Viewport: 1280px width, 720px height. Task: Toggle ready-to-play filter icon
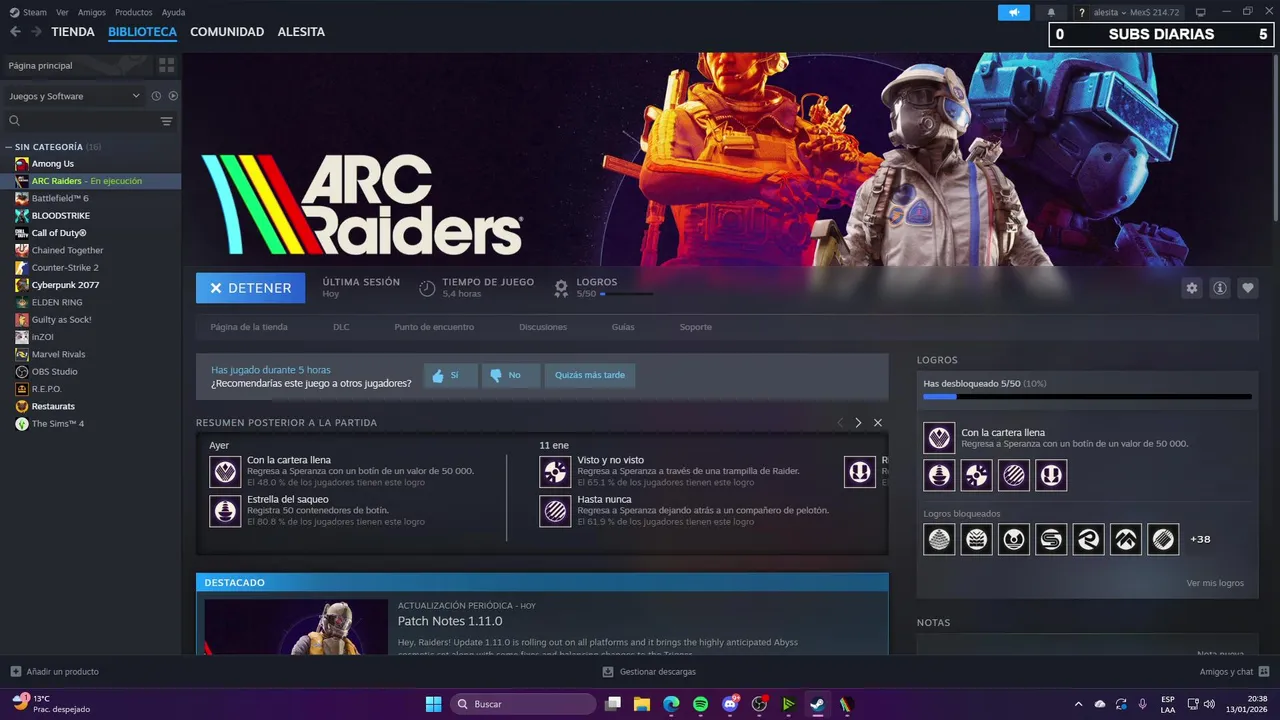point(173,96)
